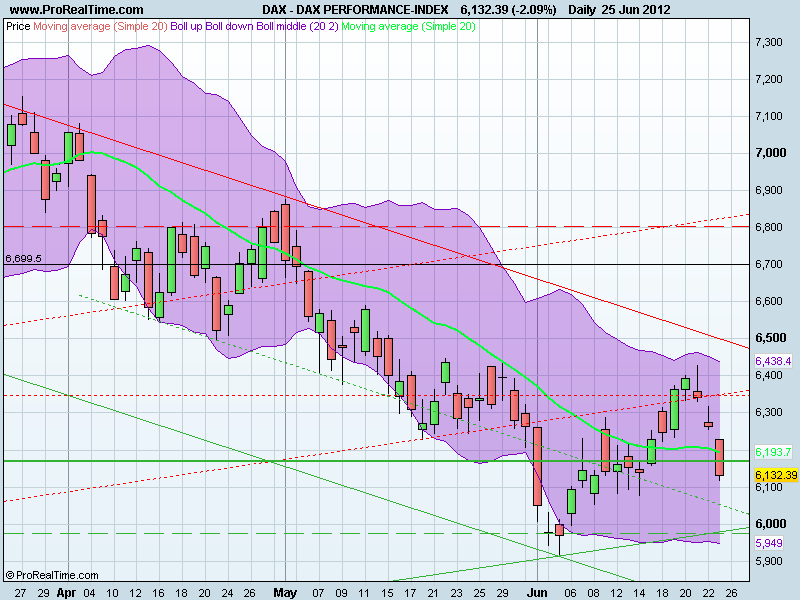The height and width of the screenshot is (600, 800).
Task: Click the 07 date label after May
Action: coord(318,593)
